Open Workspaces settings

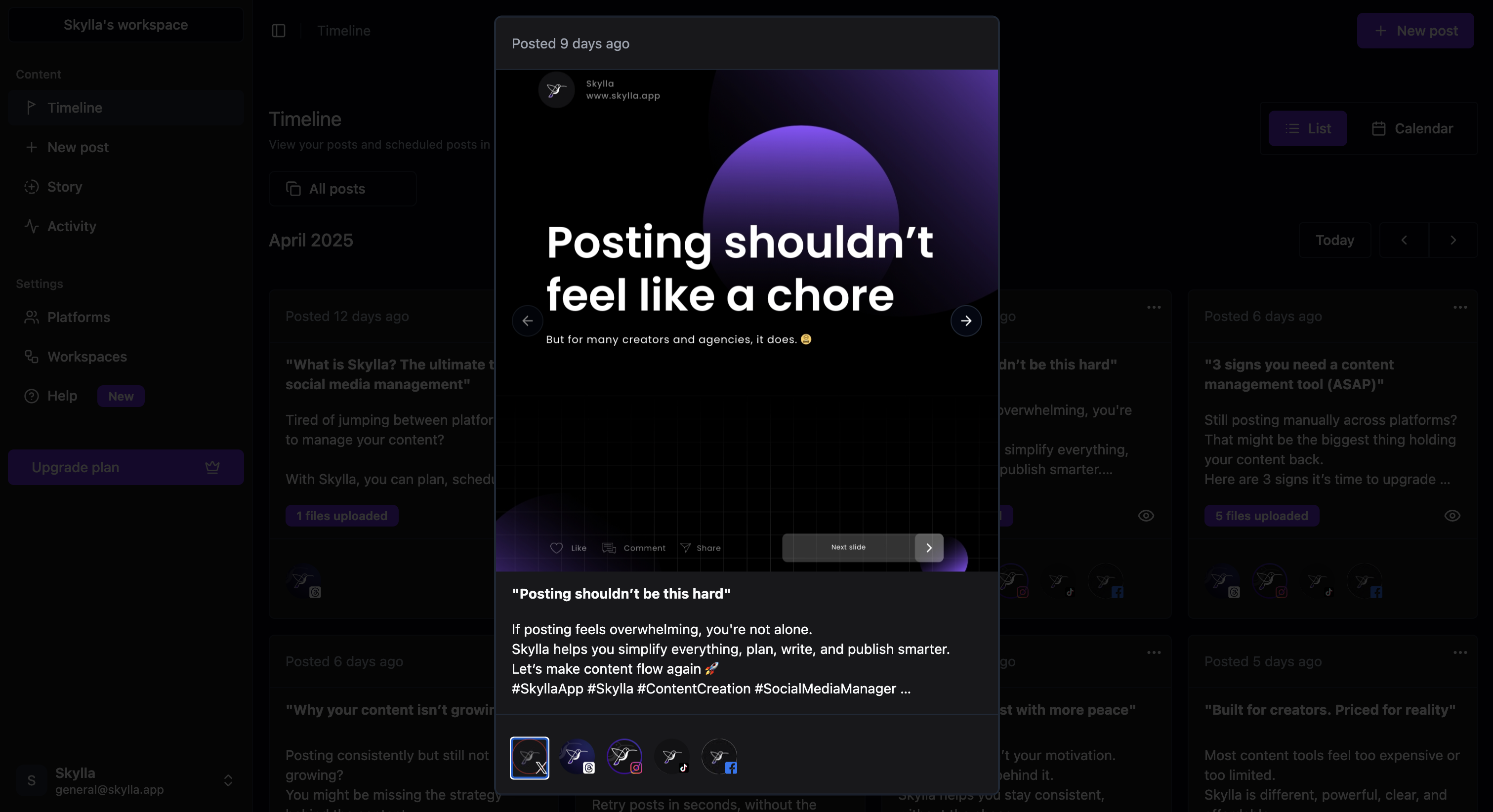[126, 357]
